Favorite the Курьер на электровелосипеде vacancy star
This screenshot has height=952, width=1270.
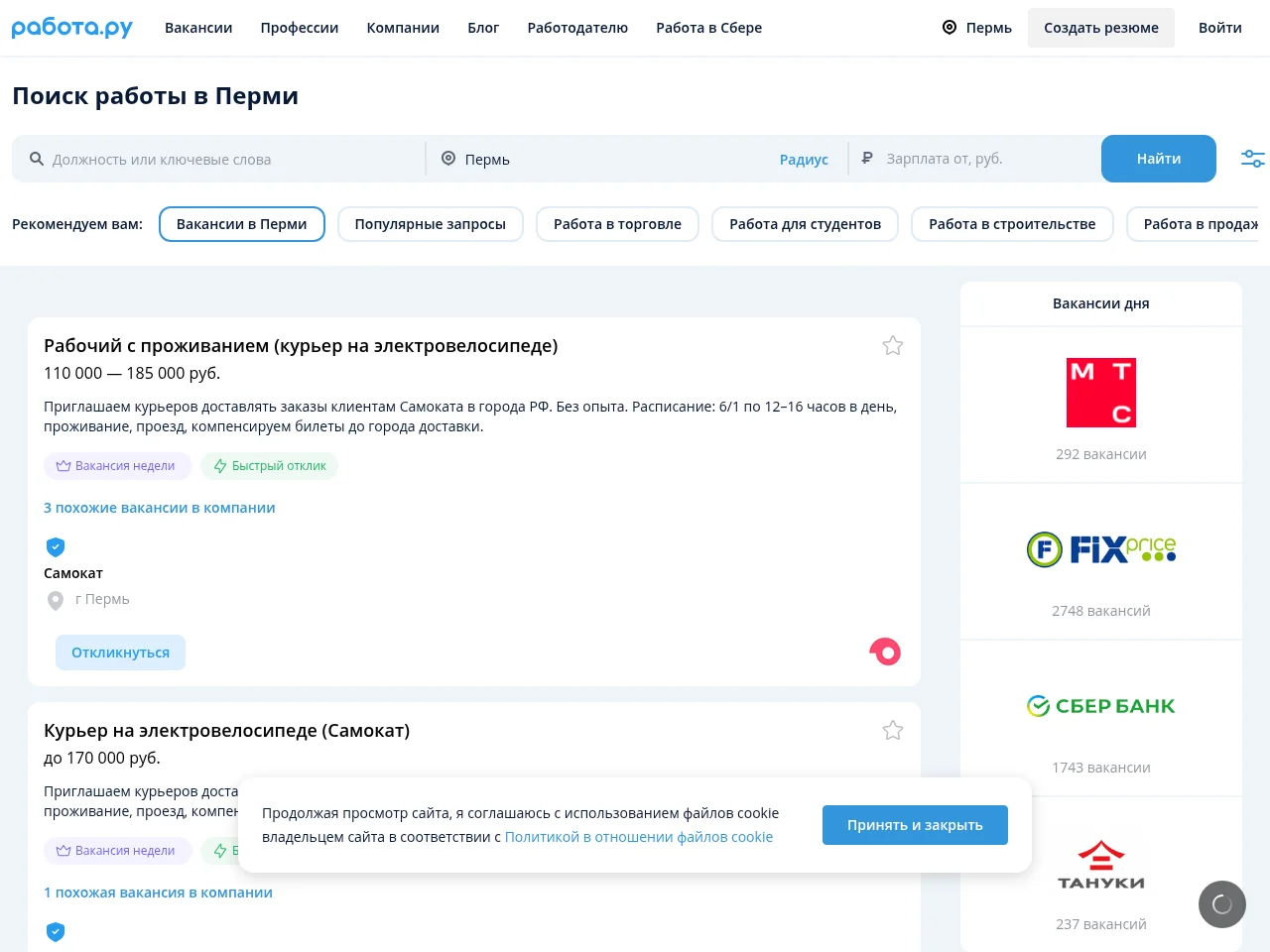[x=893, y=730]
